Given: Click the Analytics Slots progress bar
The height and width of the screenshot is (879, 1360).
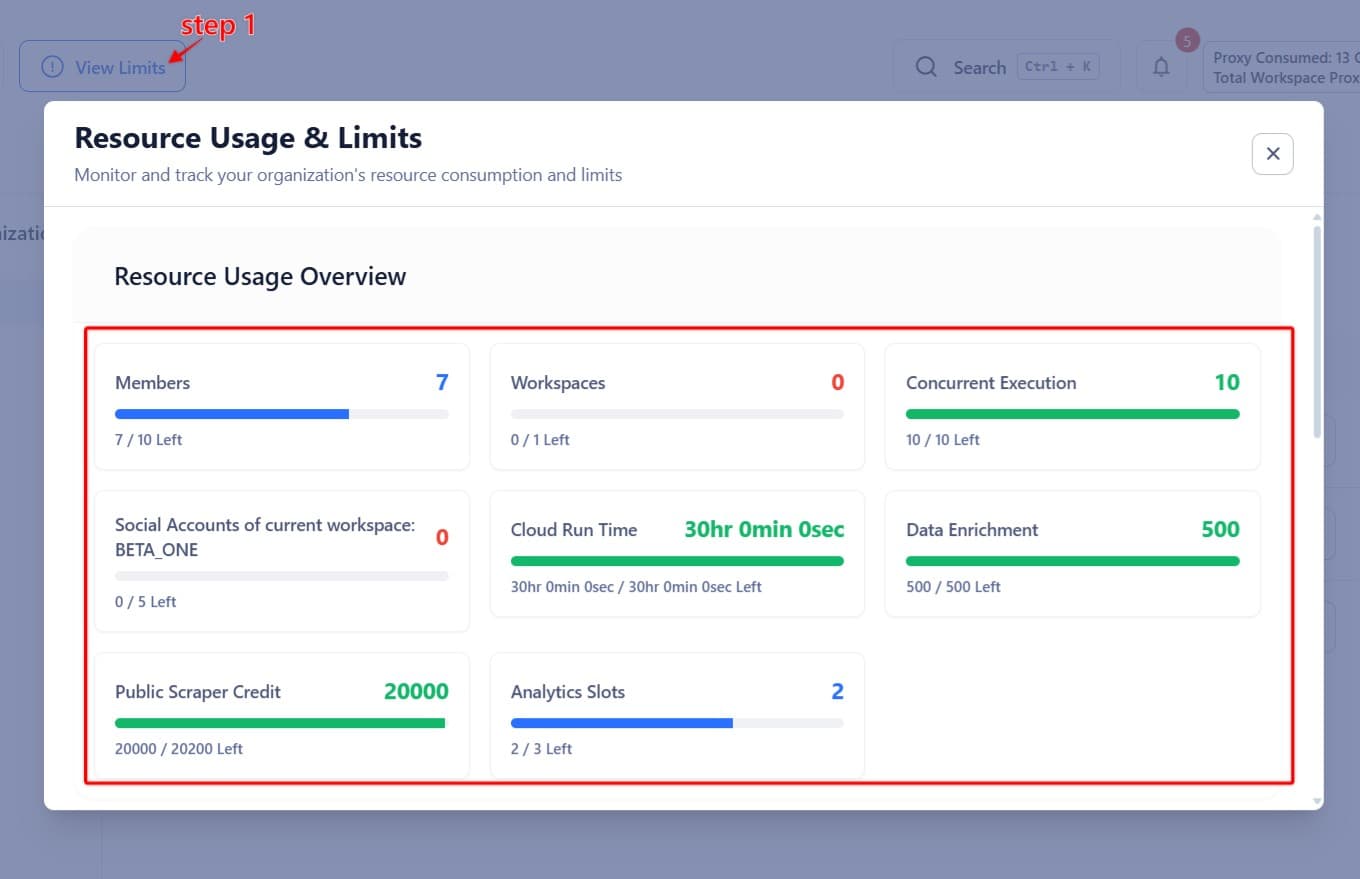Looking at the screenshot, I should point(676,723).
